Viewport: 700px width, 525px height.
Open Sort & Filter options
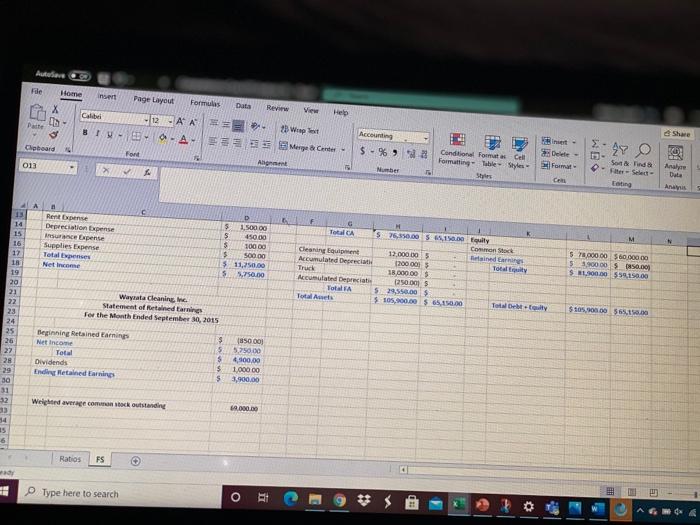[620, 160]
